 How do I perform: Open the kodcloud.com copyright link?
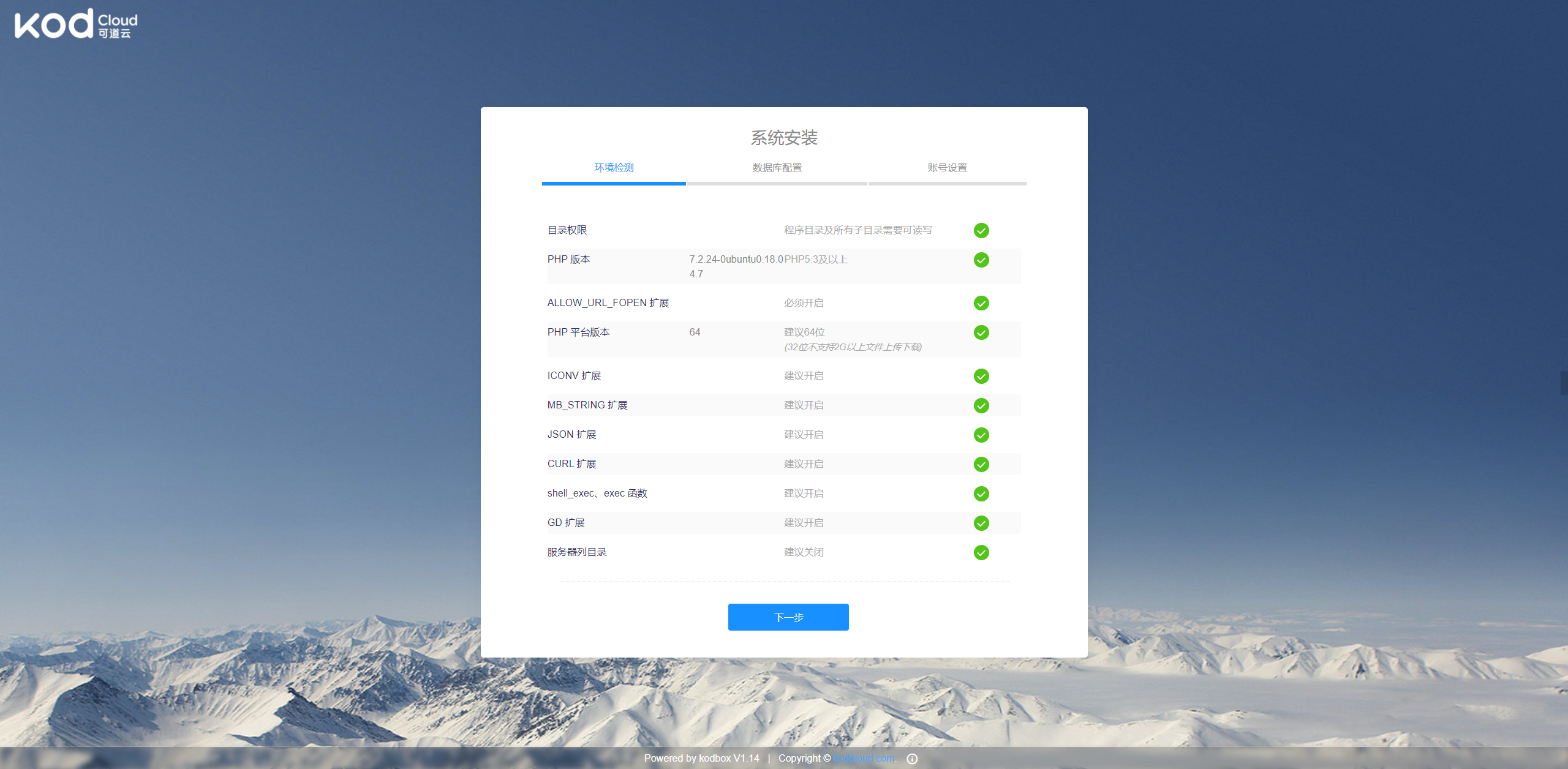(862, 758)
